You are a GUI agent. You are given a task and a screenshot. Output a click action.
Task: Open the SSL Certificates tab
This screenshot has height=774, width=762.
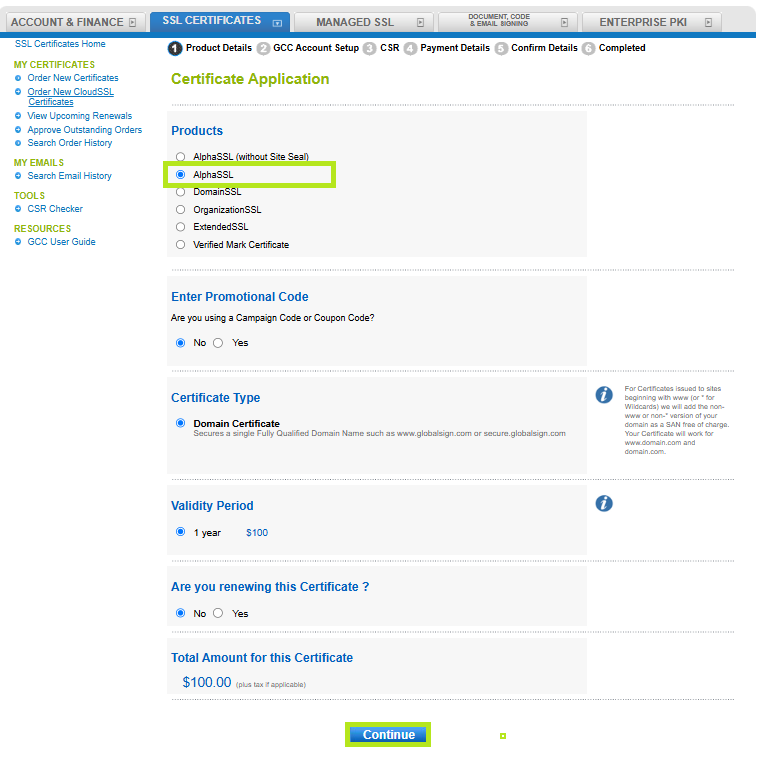pos(220,22)
